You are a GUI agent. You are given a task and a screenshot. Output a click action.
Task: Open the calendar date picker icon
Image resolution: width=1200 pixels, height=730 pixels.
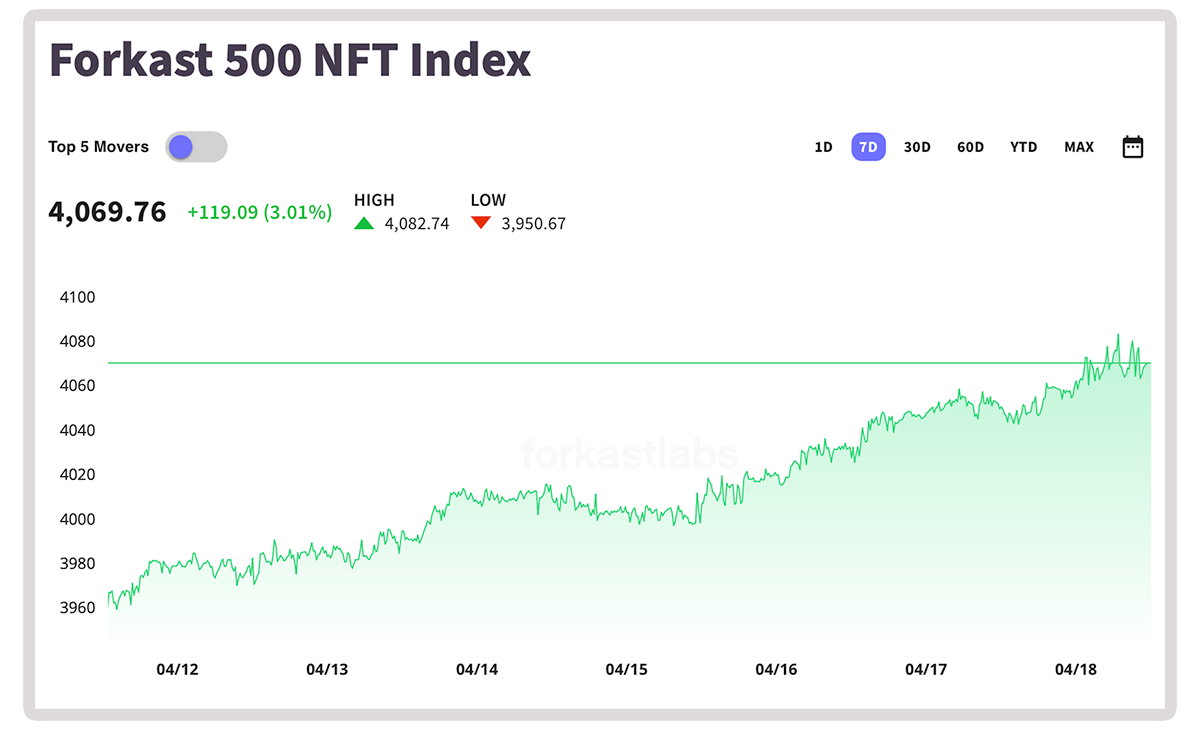point(1132,147)
